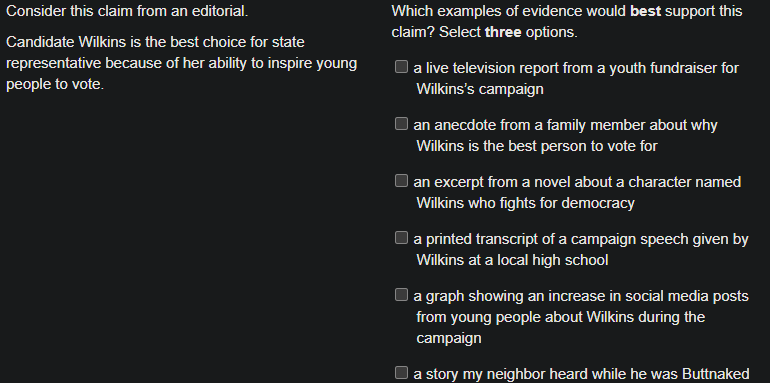Tick the neighbor's story checkbox
Screen dimensions: 770x383
pos(401,373)
